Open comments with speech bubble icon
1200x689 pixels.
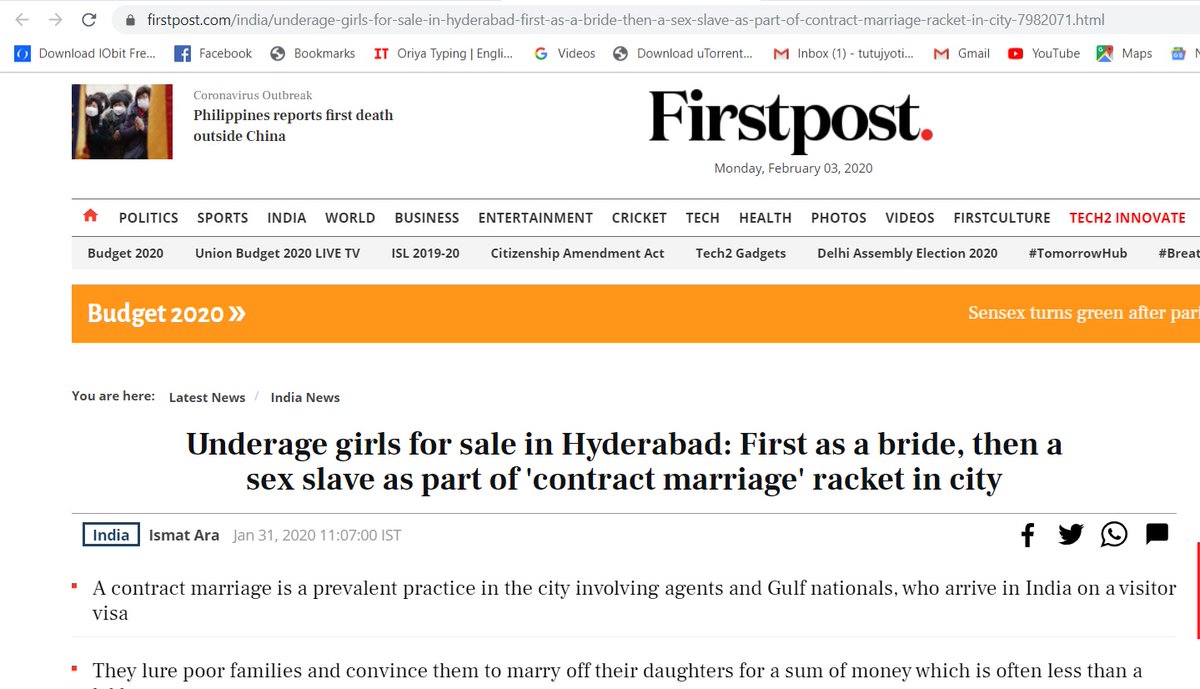(x=1157, y=534)
